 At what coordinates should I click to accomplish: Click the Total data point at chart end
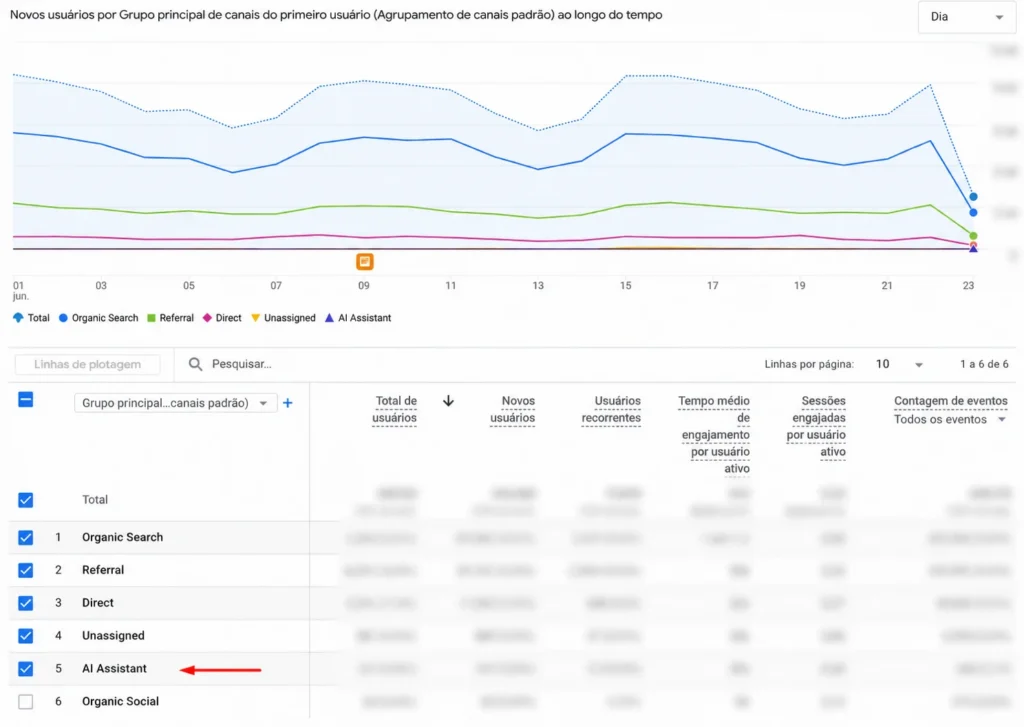[973, 197]
